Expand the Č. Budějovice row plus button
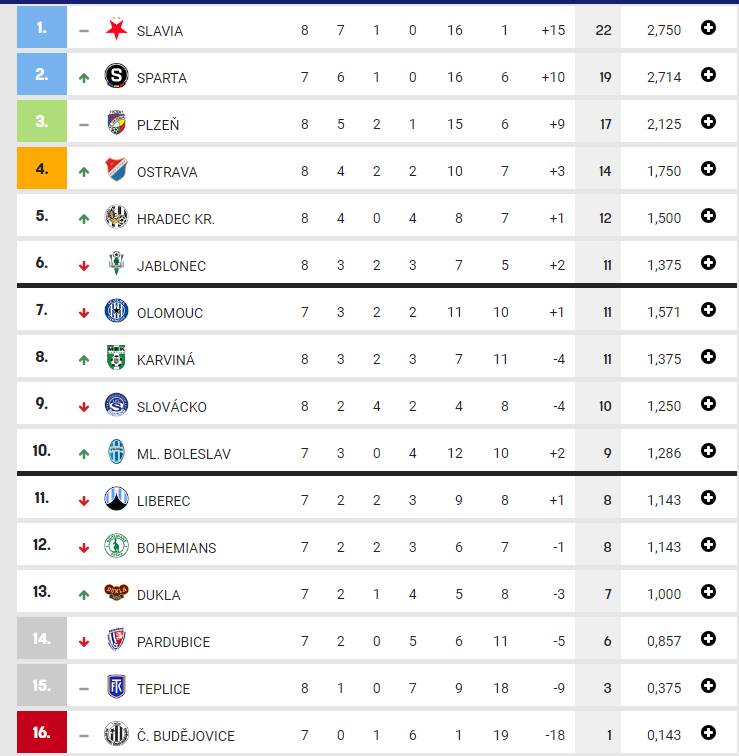 click(708, 733)
